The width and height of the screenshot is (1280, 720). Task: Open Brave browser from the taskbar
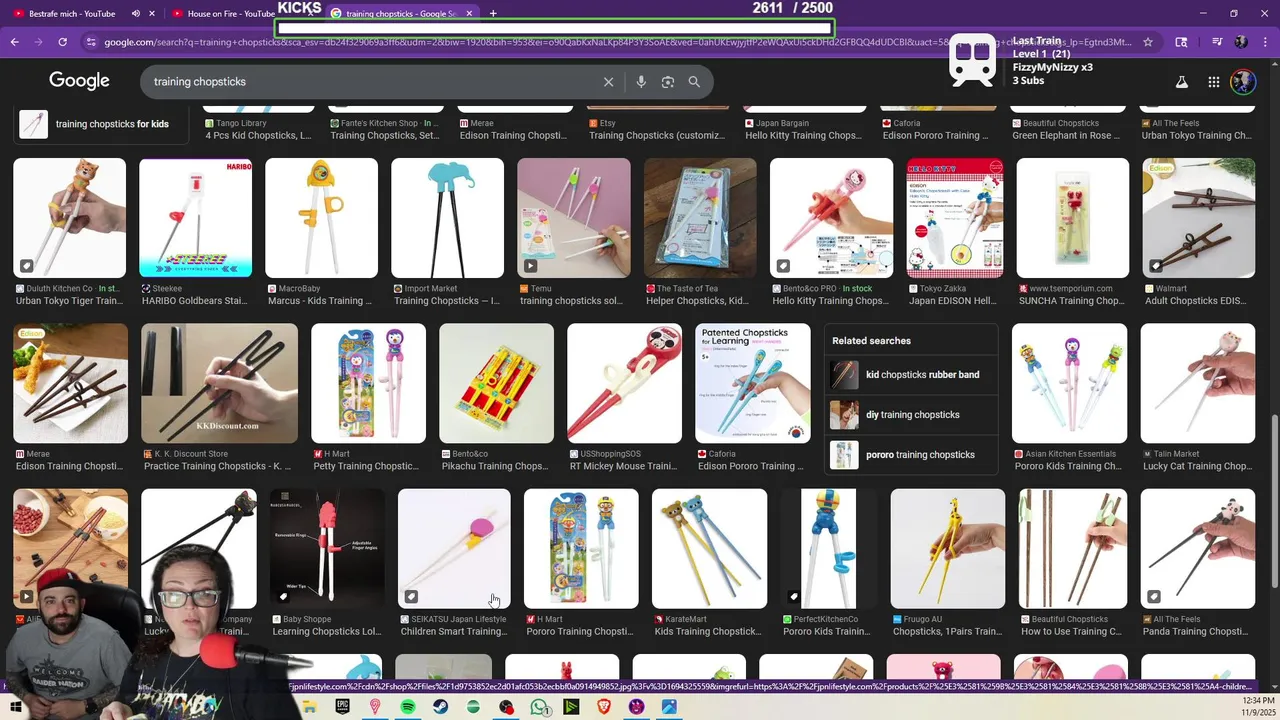tap(603, 707)
